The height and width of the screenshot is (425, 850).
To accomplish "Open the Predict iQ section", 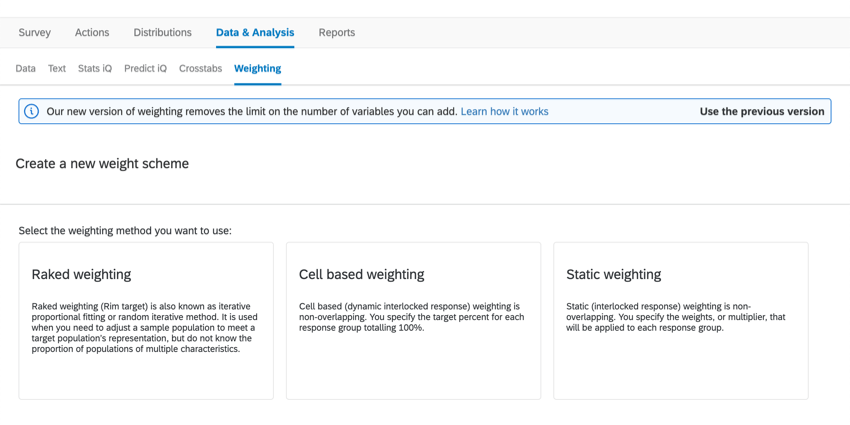I will (145, 68).
